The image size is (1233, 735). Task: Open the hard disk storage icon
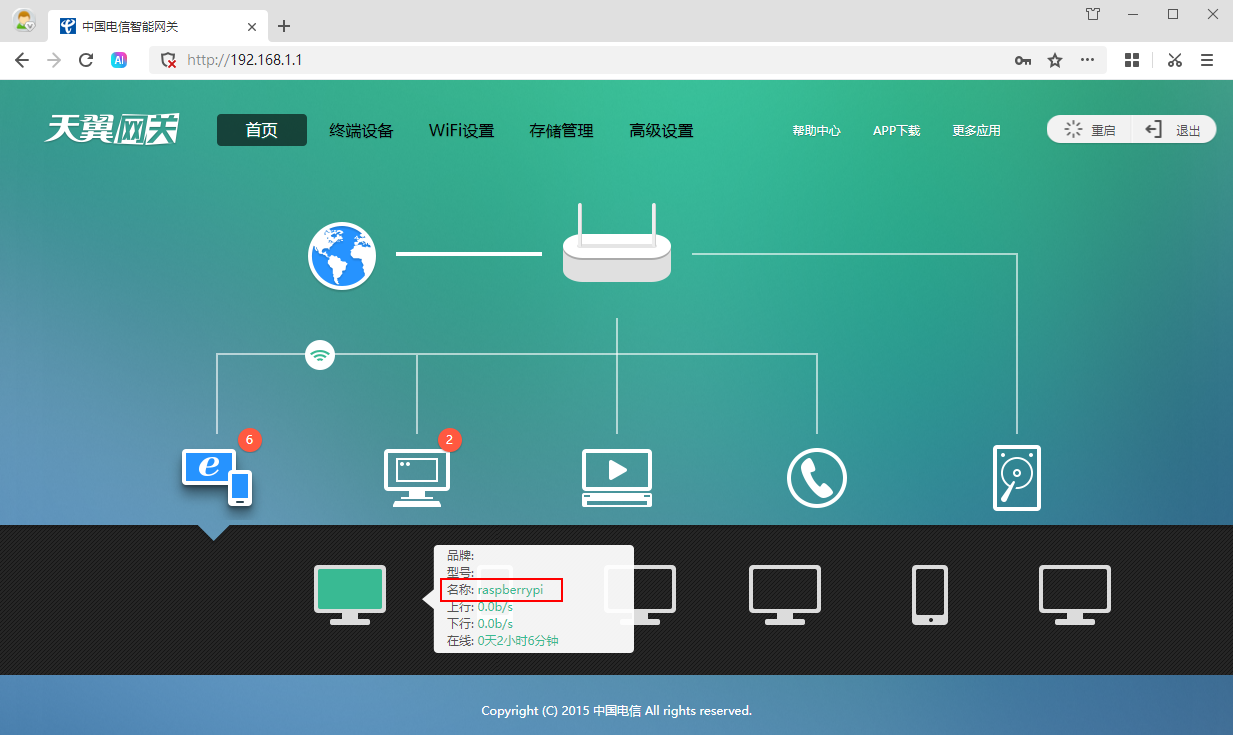[1016, 478]
